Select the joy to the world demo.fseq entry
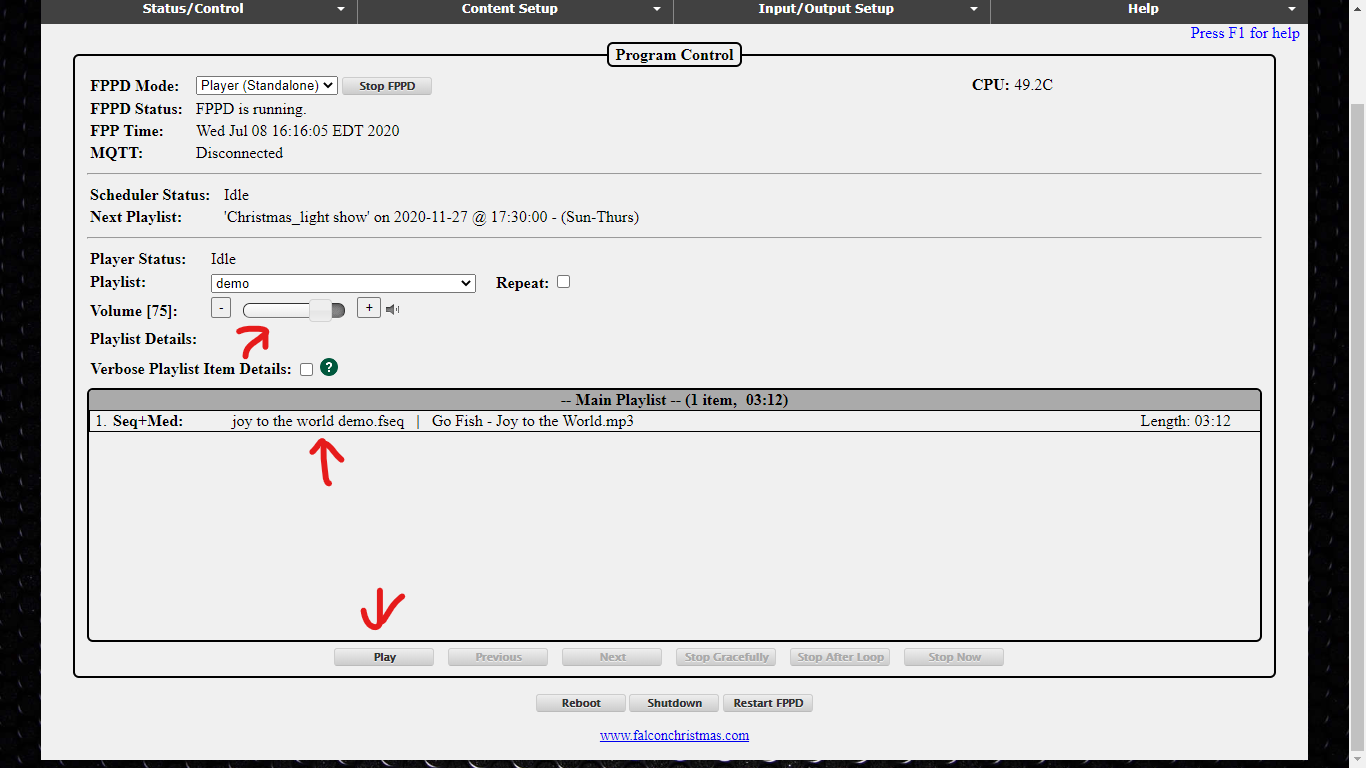 pos(318,421)
